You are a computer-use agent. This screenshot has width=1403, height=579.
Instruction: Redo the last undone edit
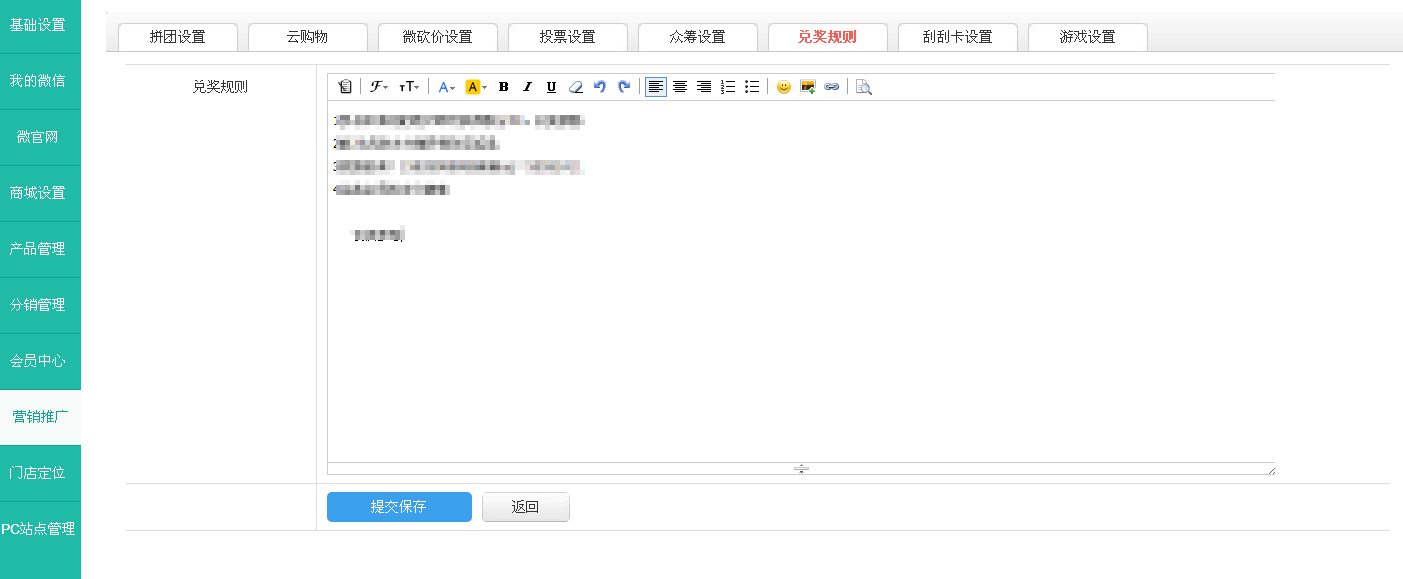click(x=624, y=87)
